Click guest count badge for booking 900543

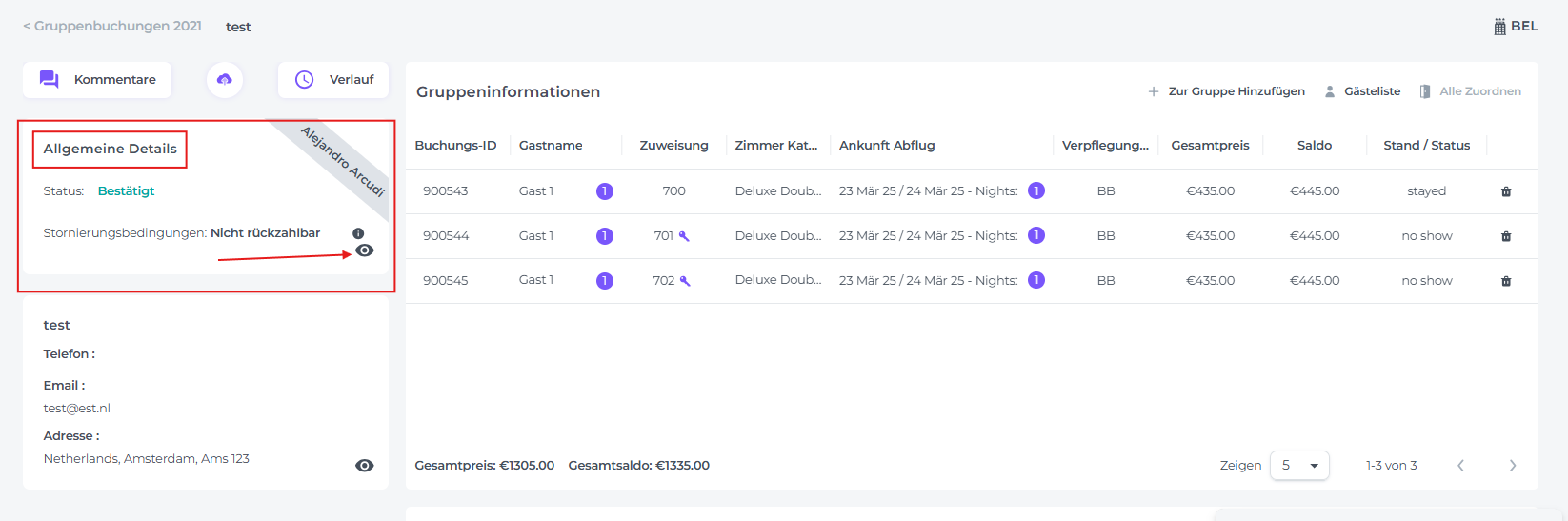[604, 191]
